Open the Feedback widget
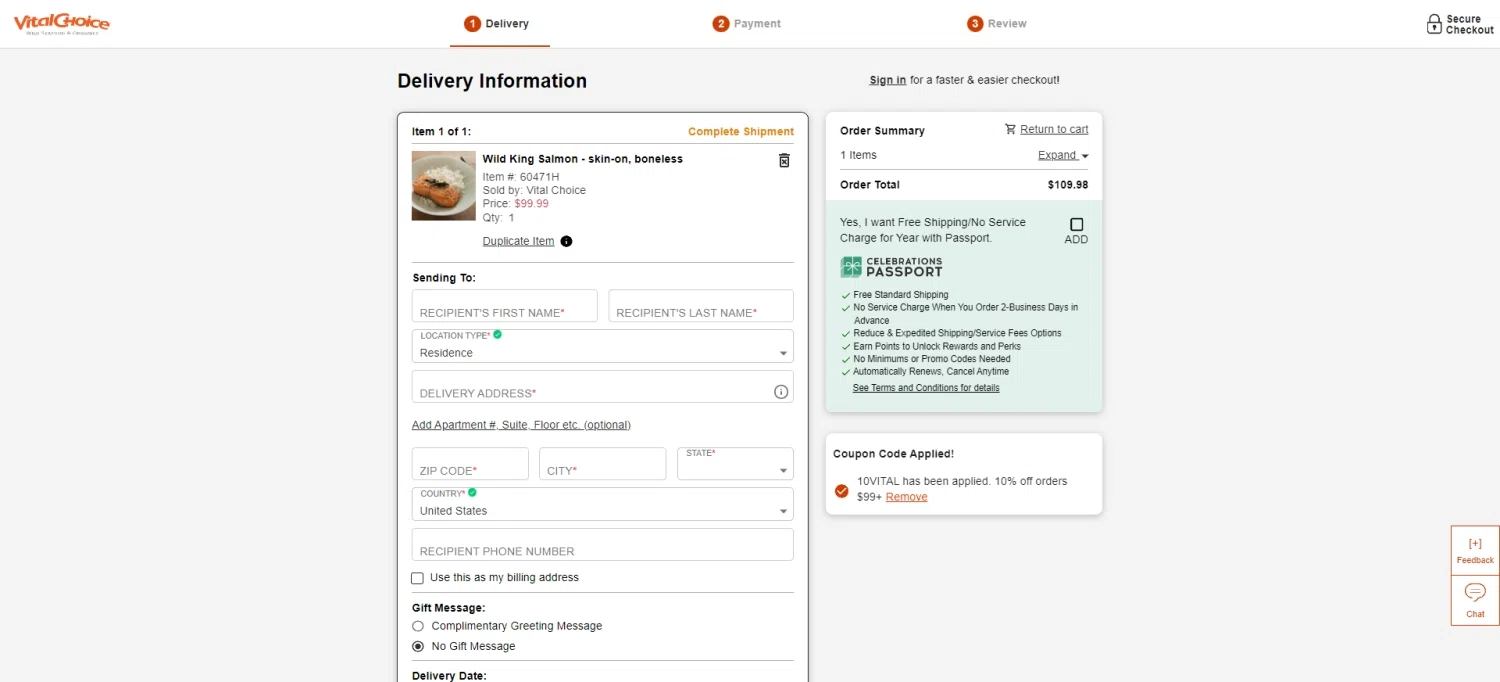Screen dimensions: 1500x682 [1475, 550]
